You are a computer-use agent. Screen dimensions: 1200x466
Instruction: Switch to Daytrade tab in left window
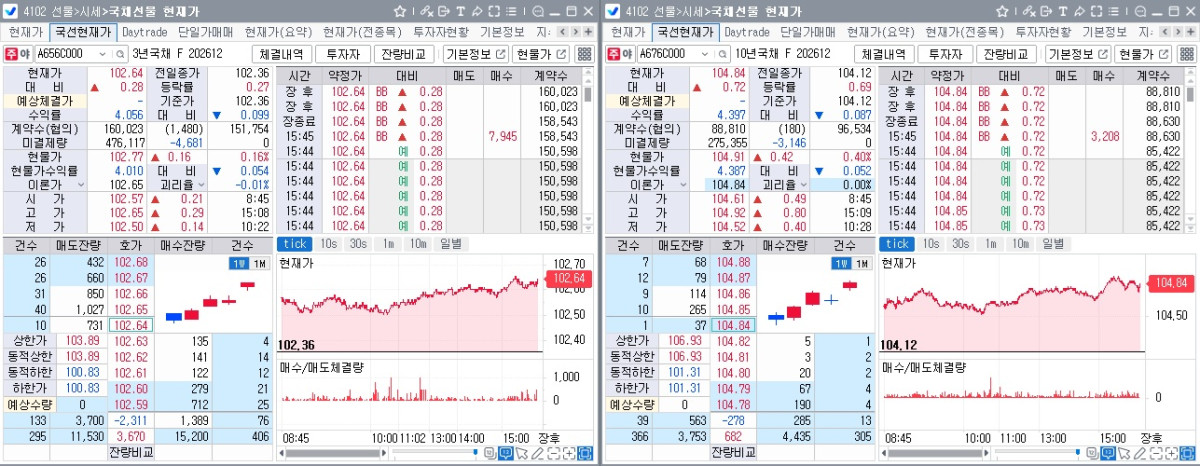[146, 32]
